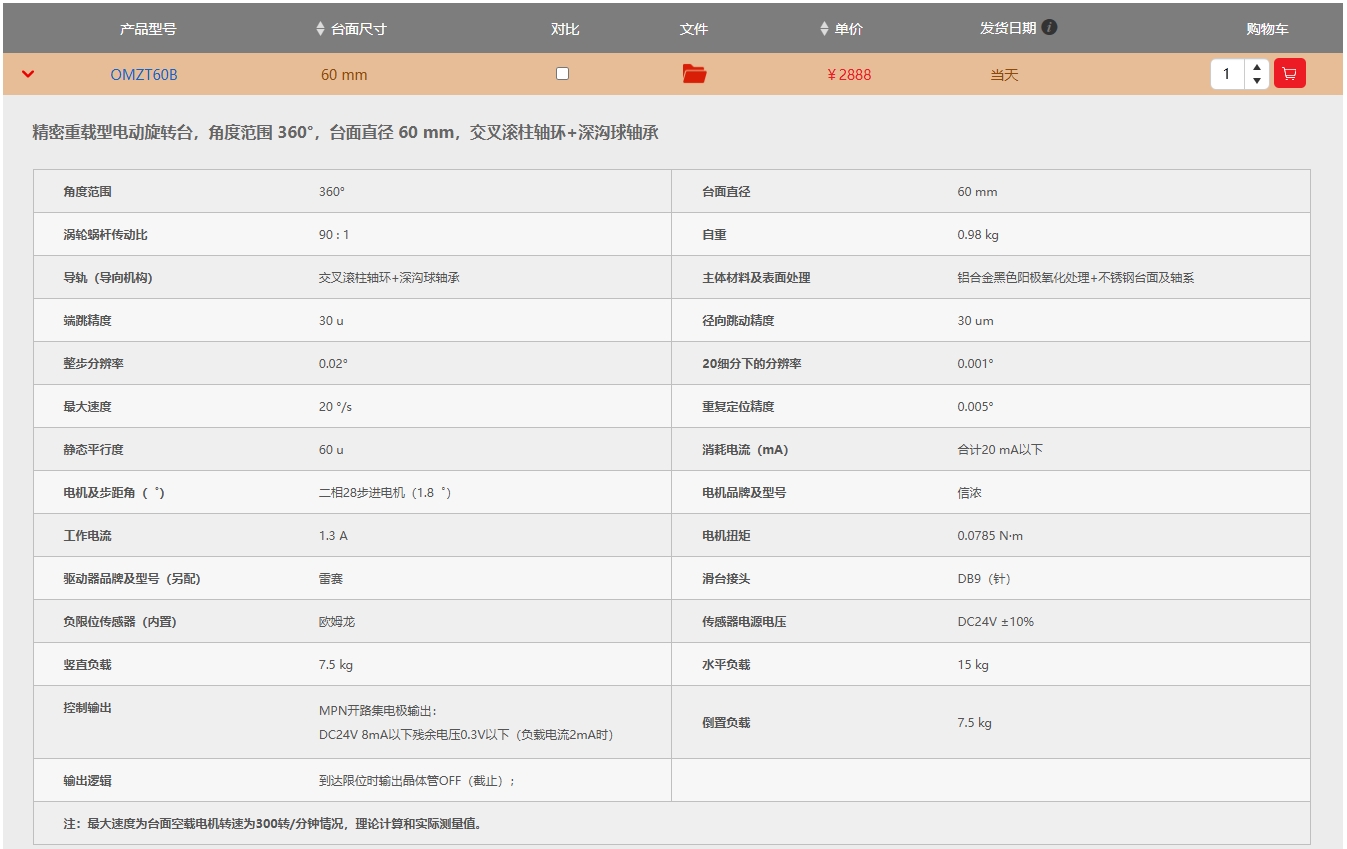This screenshot has height=849, width=1347.
Task: Open the red file folder icon
Action: click(694, 74)
